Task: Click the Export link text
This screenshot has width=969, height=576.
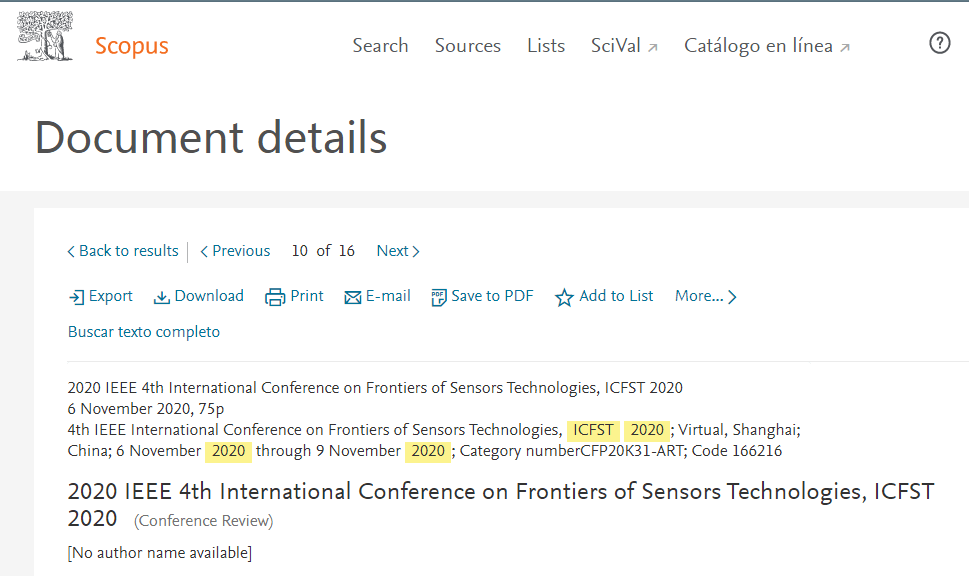Action: point(111,296)
